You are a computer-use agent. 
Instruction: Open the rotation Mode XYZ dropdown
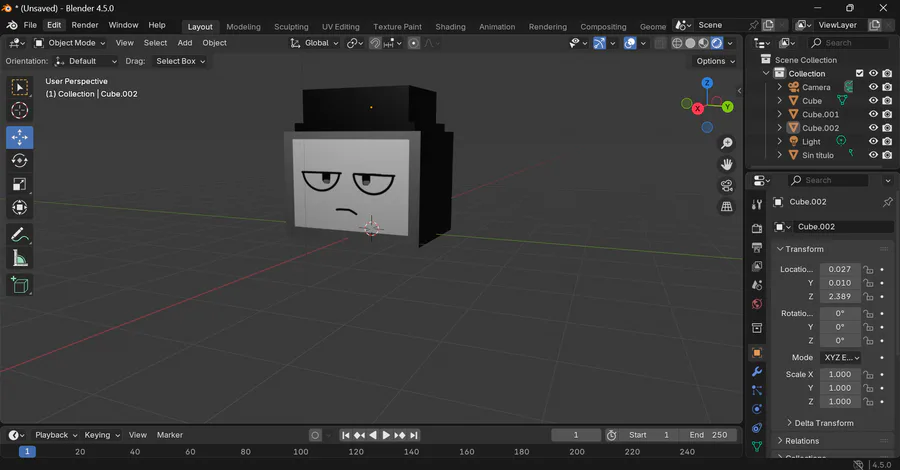click(841, 358)
